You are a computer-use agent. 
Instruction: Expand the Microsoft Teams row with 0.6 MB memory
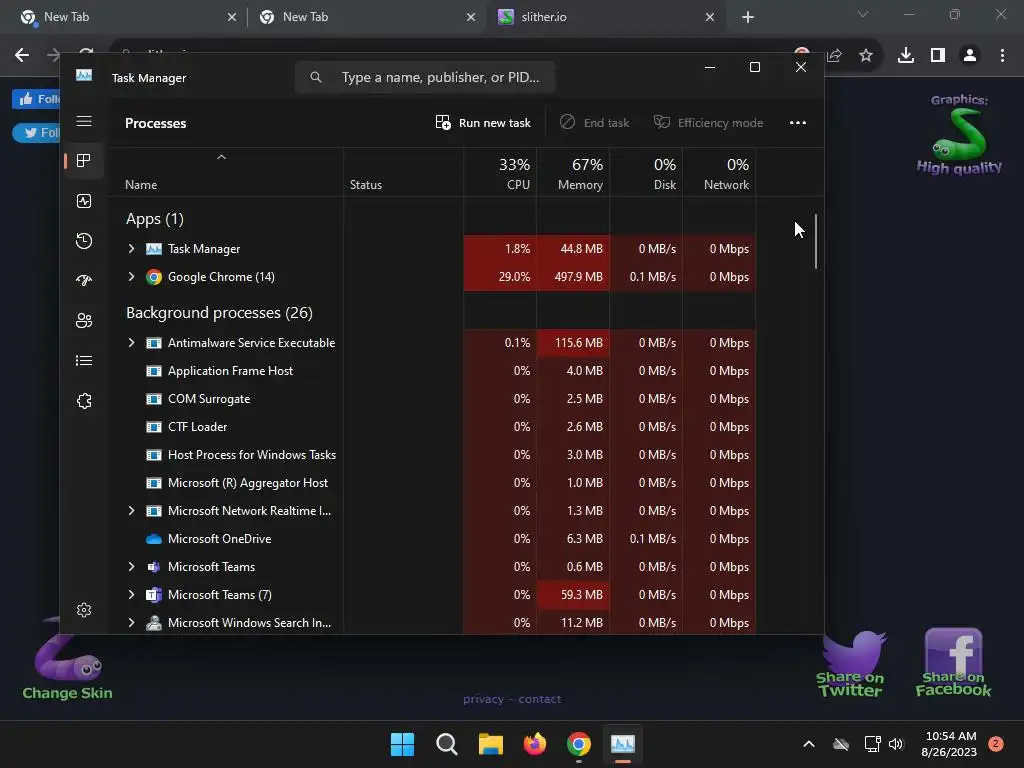[131, 567]
